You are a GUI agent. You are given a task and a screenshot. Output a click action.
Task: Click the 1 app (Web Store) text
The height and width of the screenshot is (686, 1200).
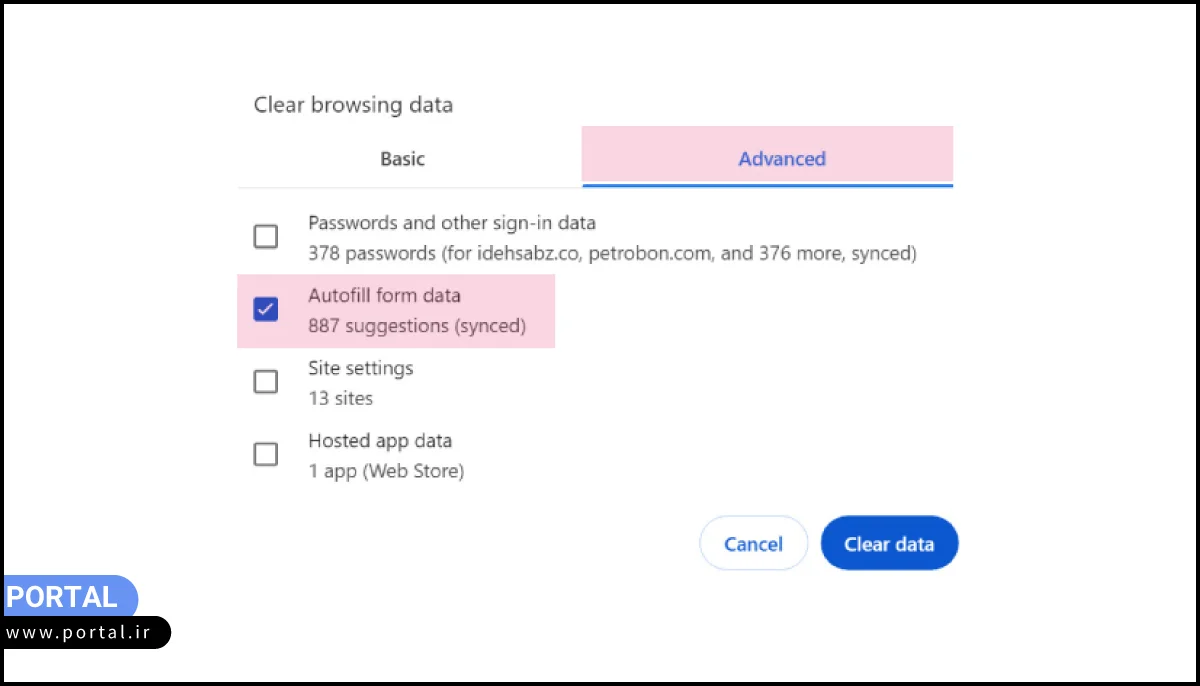386,471
